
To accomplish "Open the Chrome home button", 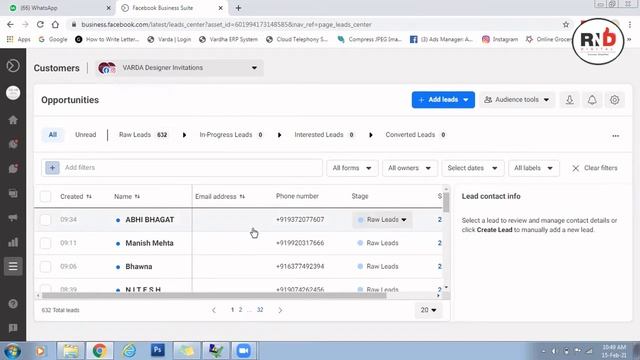I will (55, 24).
